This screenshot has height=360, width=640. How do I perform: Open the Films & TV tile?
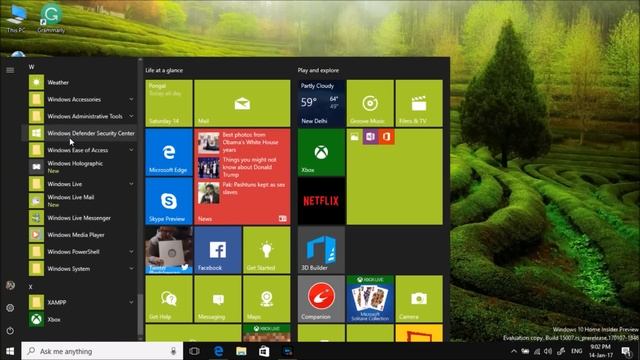point(419,103)
